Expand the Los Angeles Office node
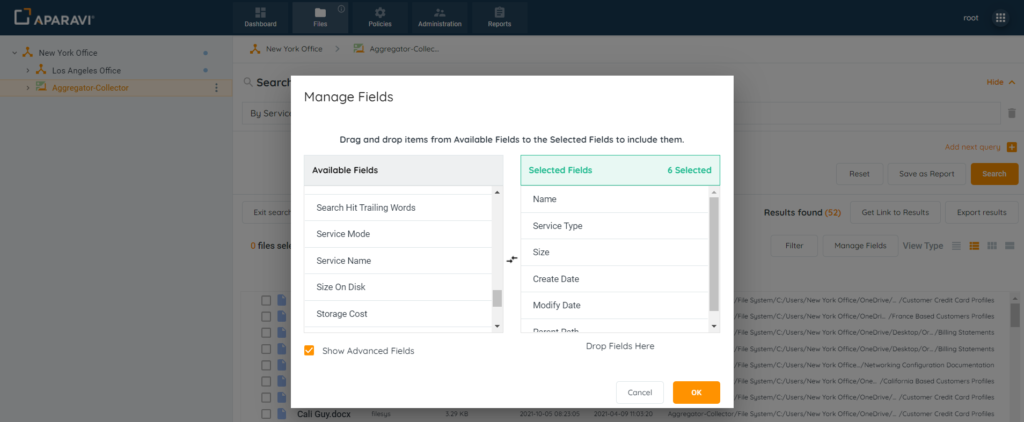The width and height of the screenshot is (1024, 422). (x=28, y=71)
